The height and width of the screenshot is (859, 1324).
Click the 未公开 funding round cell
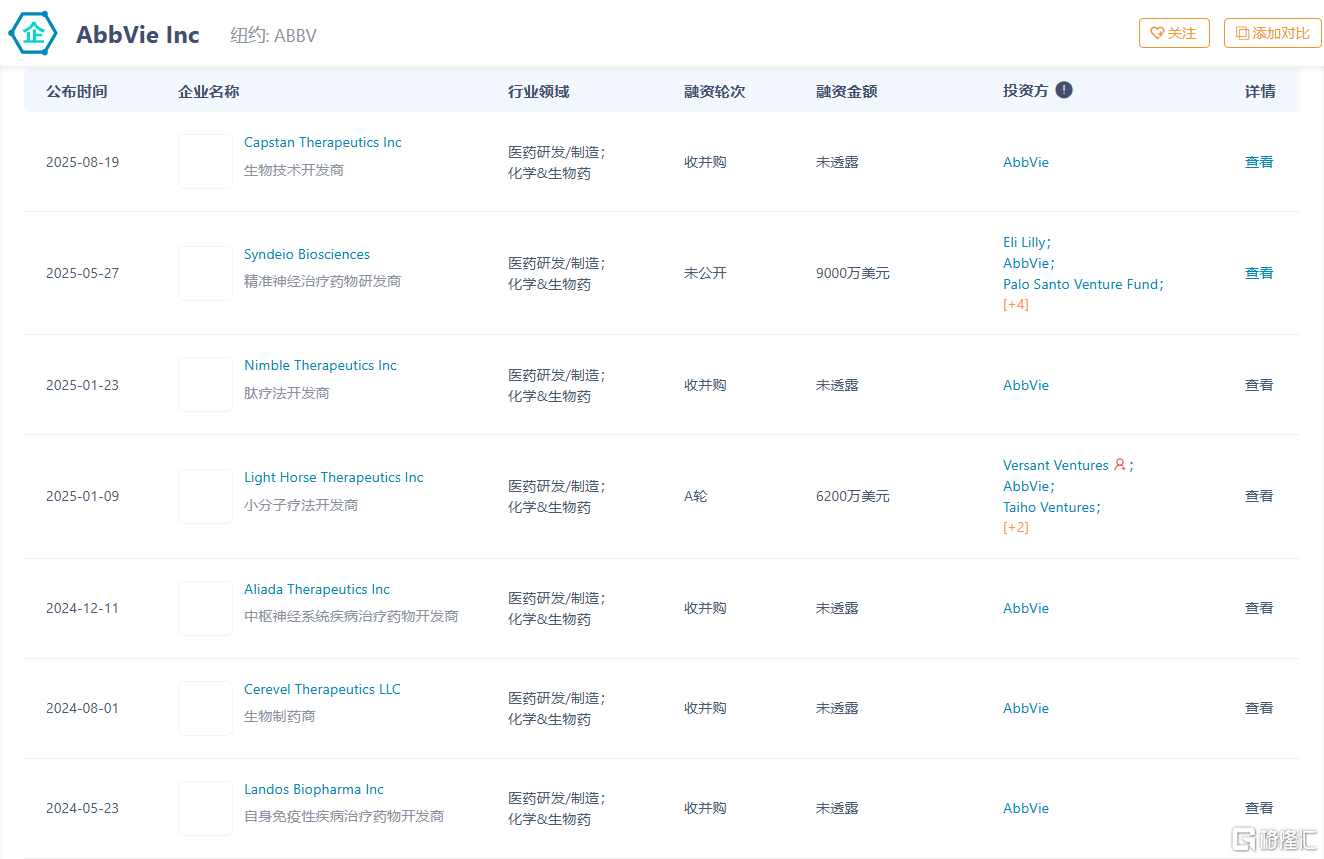click(705, 273)
